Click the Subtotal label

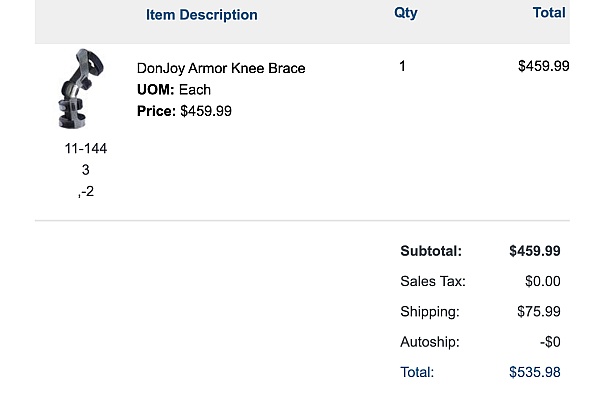click(x=431, y=251)
